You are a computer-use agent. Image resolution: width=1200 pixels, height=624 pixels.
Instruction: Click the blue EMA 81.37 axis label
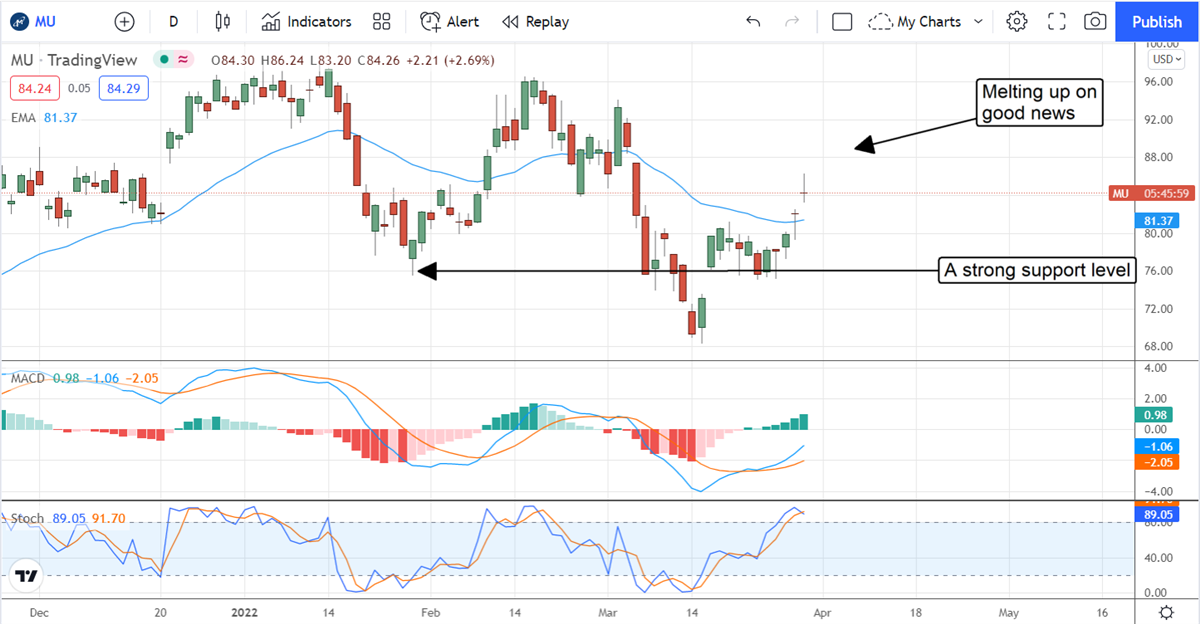click(x=1158, y=220)
